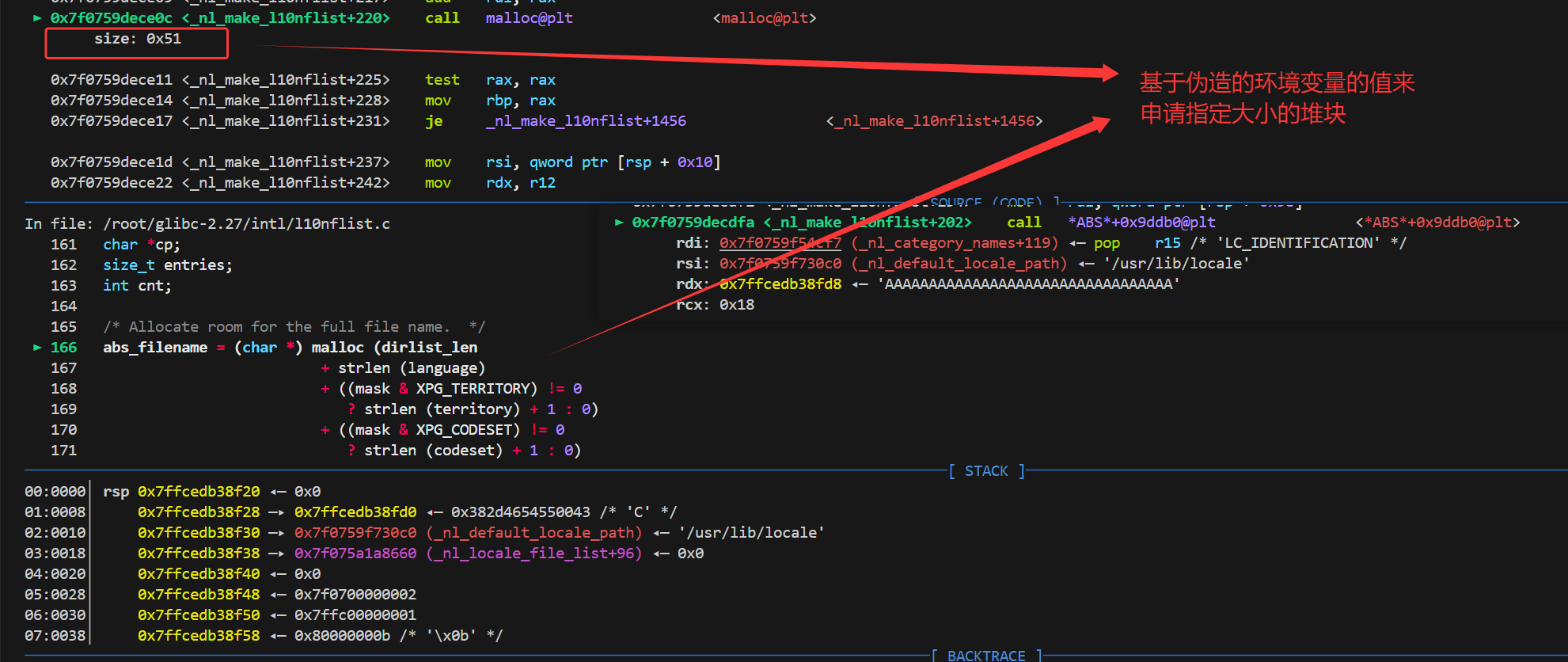Click stack address 0x7ffcedb38f58

click(x=199, y=636)
